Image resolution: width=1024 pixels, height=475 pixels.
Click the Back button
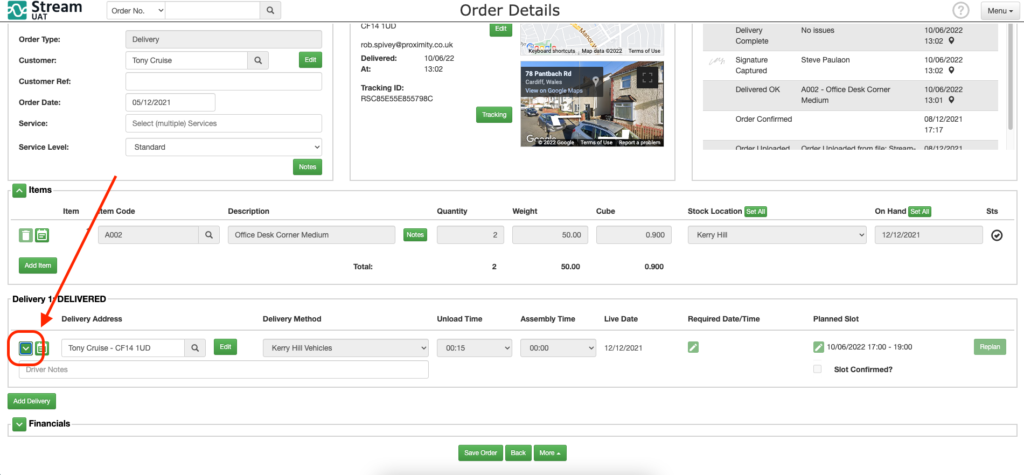coord(518,453)
